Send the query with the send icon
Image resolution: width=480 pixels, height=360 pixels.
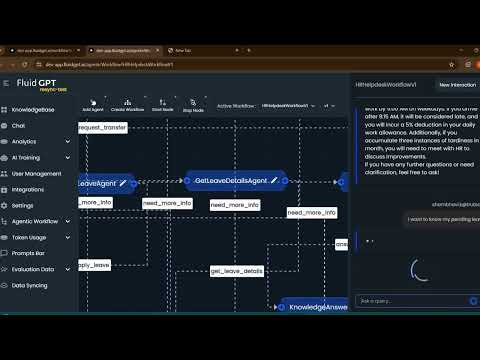click(x=473, y=301)
